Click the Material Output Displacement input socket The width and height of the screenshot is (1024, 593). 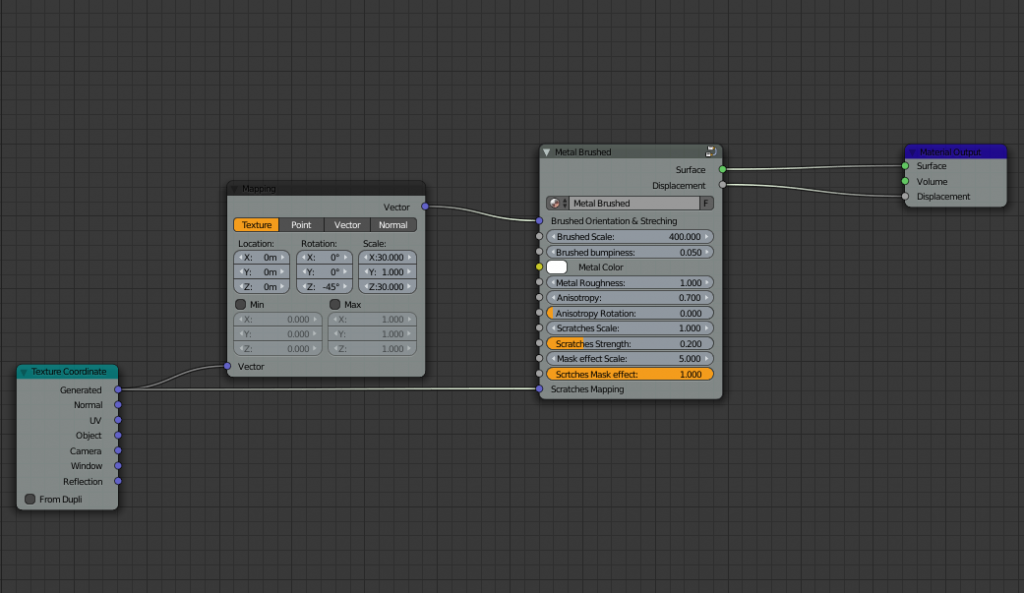905,197
